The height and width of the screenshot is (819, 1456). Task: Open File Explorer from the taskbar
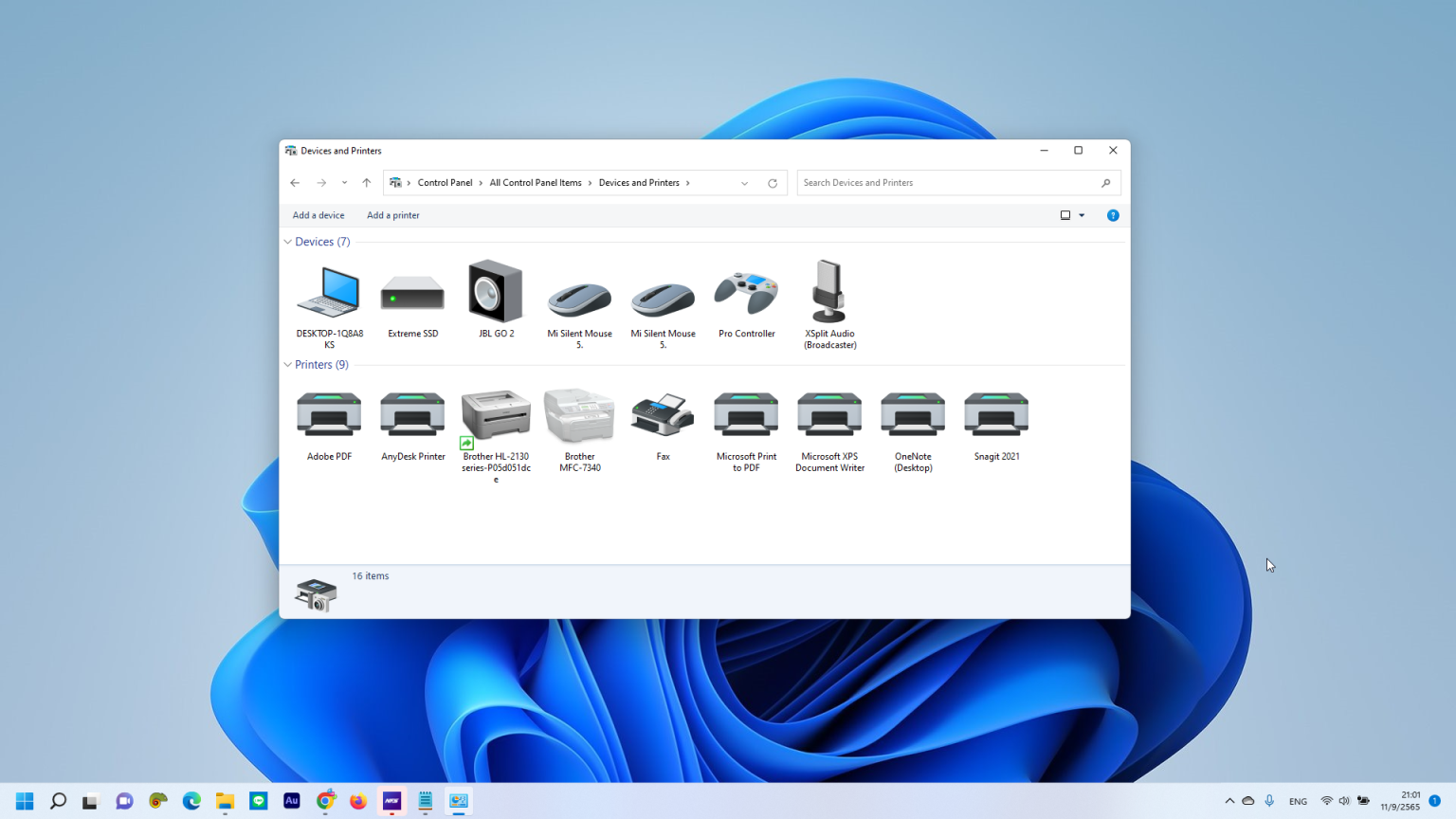point(225,801)
